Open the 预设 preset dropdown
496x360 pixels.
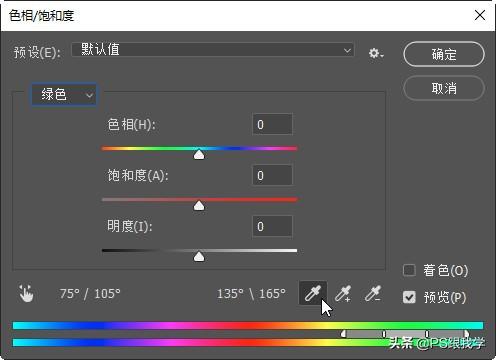(213, 50)
